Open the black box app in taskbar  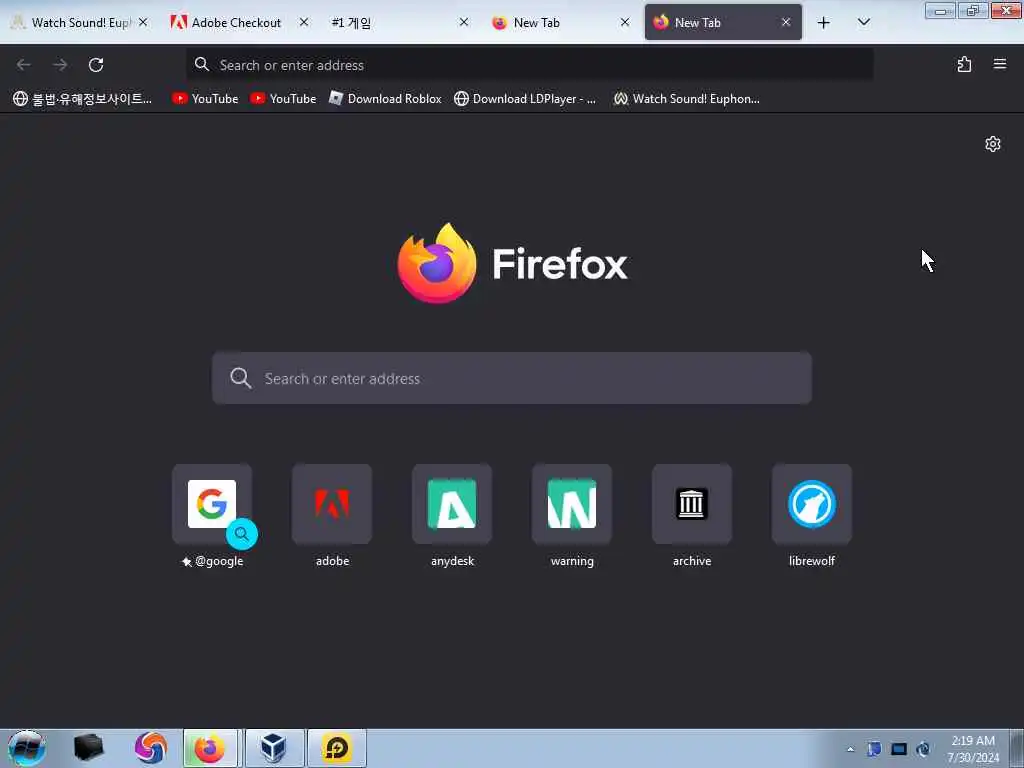pos(88,748)
